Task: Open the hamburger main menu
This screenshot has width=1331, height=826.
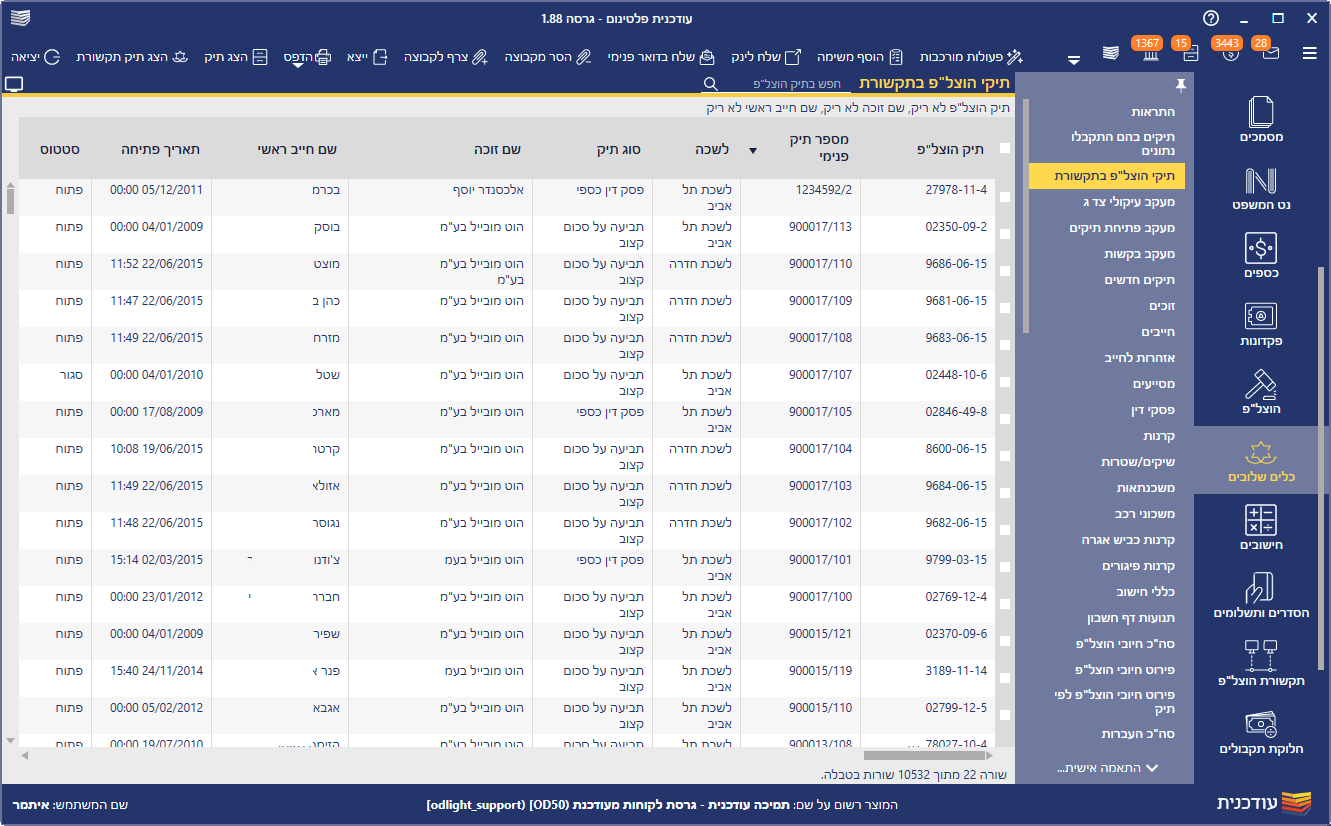Action: 1309,54
